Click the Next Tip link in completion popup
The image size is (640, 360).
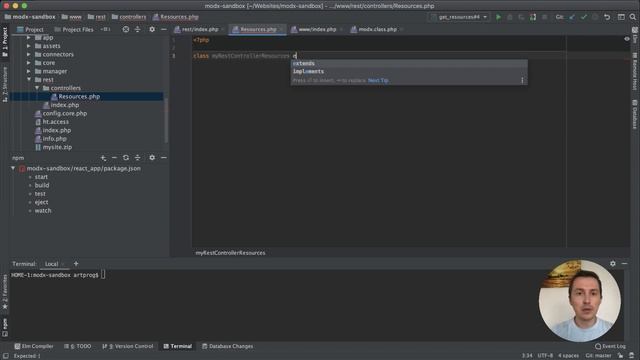pos(378,80)
